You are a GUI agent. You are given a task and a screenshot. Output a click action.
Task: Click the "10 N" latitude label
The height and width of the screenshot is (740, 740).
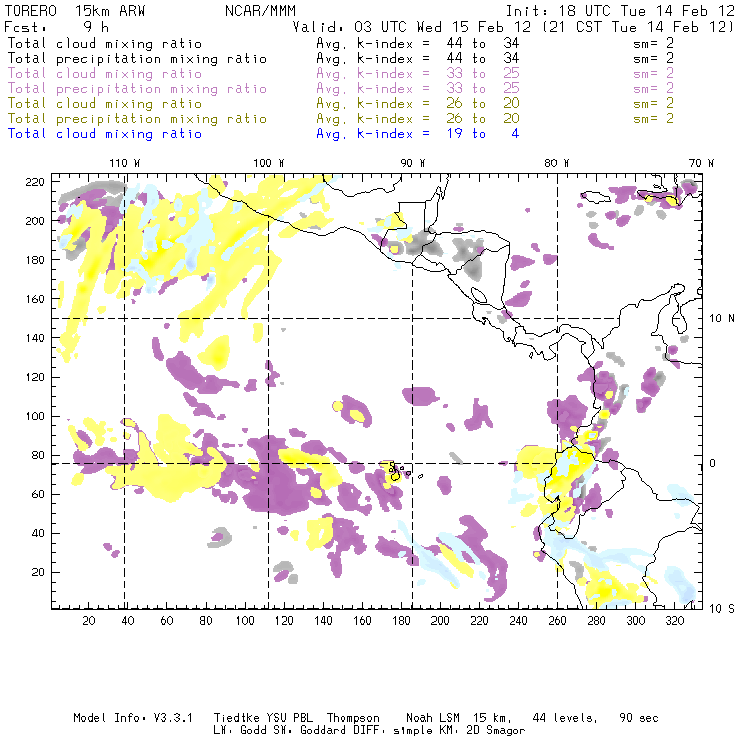[722, 319]
